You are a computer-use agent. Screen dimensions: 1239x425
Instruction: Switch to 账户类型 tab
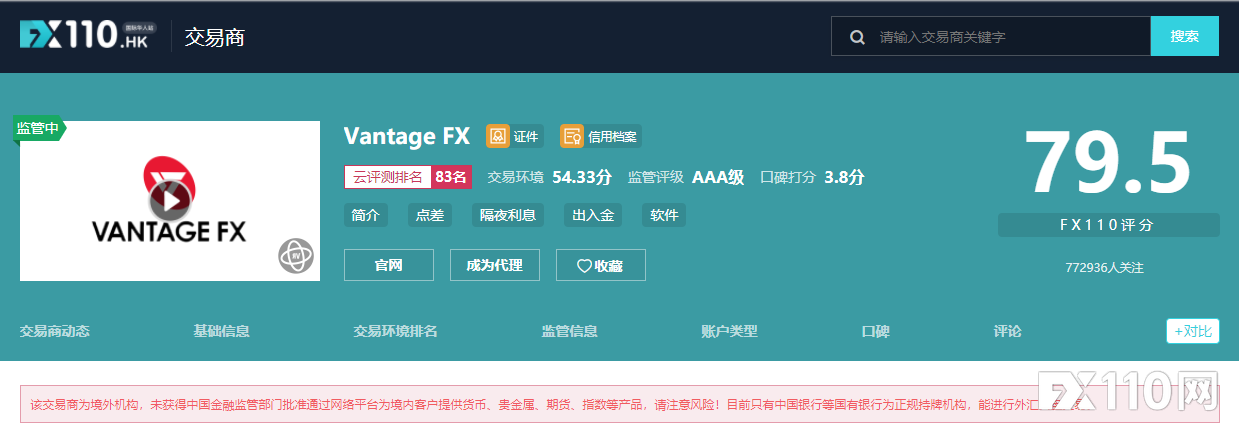click(x=730, y=331)
